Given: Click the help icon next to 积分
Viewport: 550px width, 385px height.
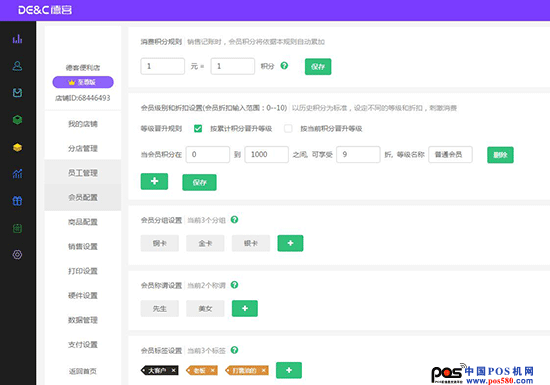Looking at the screenshot, I should (284, 66).
